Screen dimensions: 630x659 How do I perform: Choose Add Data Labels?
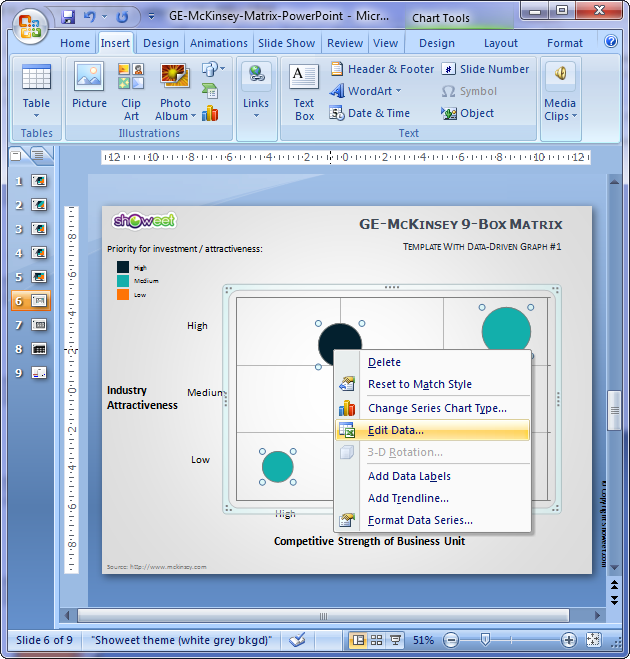432,476
